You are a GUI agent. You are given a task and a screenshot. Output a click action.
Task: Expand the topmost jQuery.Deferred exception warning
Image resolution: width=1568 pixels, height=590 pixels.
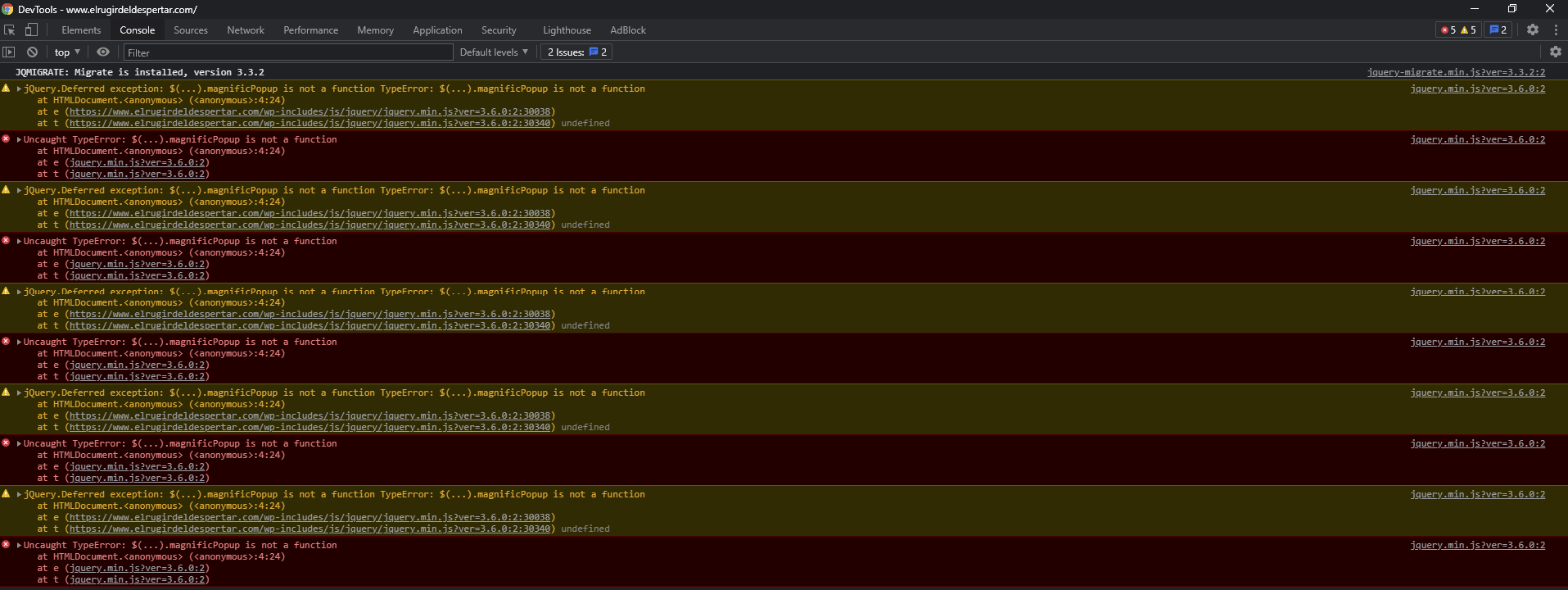[19, 88]
